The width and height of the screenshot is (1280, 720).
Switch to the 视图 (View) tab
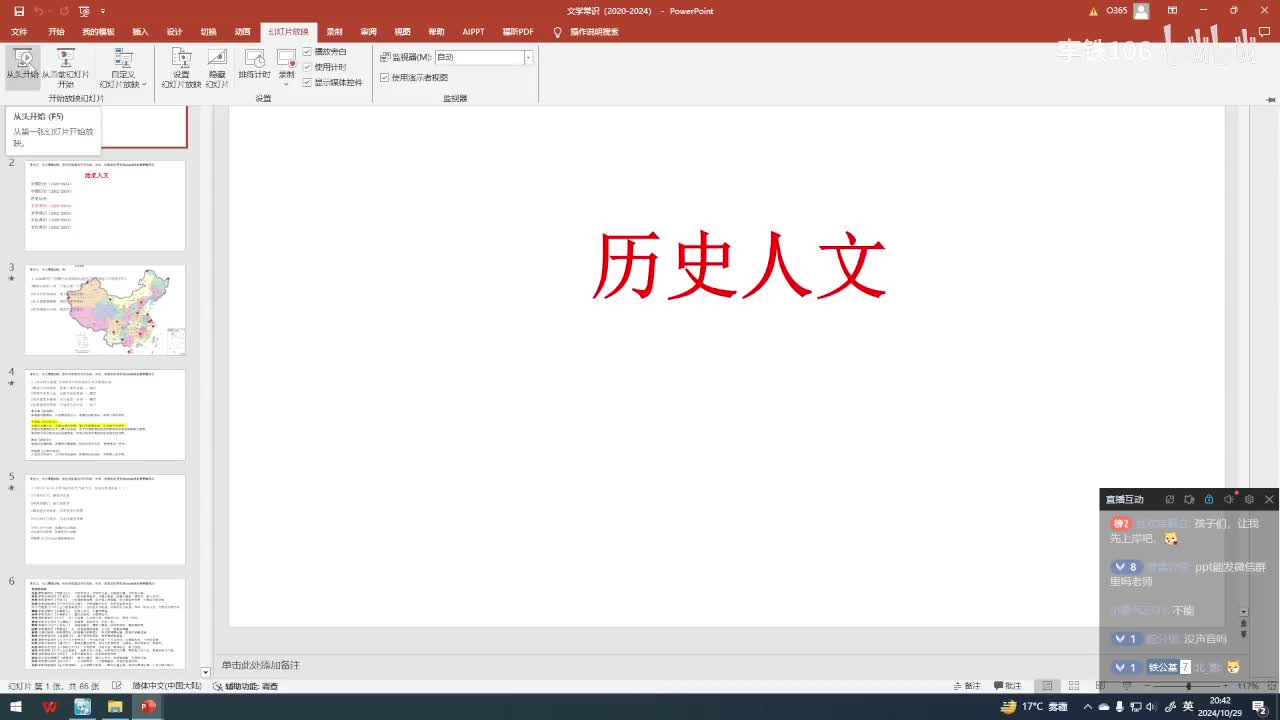tap(402, 32)
